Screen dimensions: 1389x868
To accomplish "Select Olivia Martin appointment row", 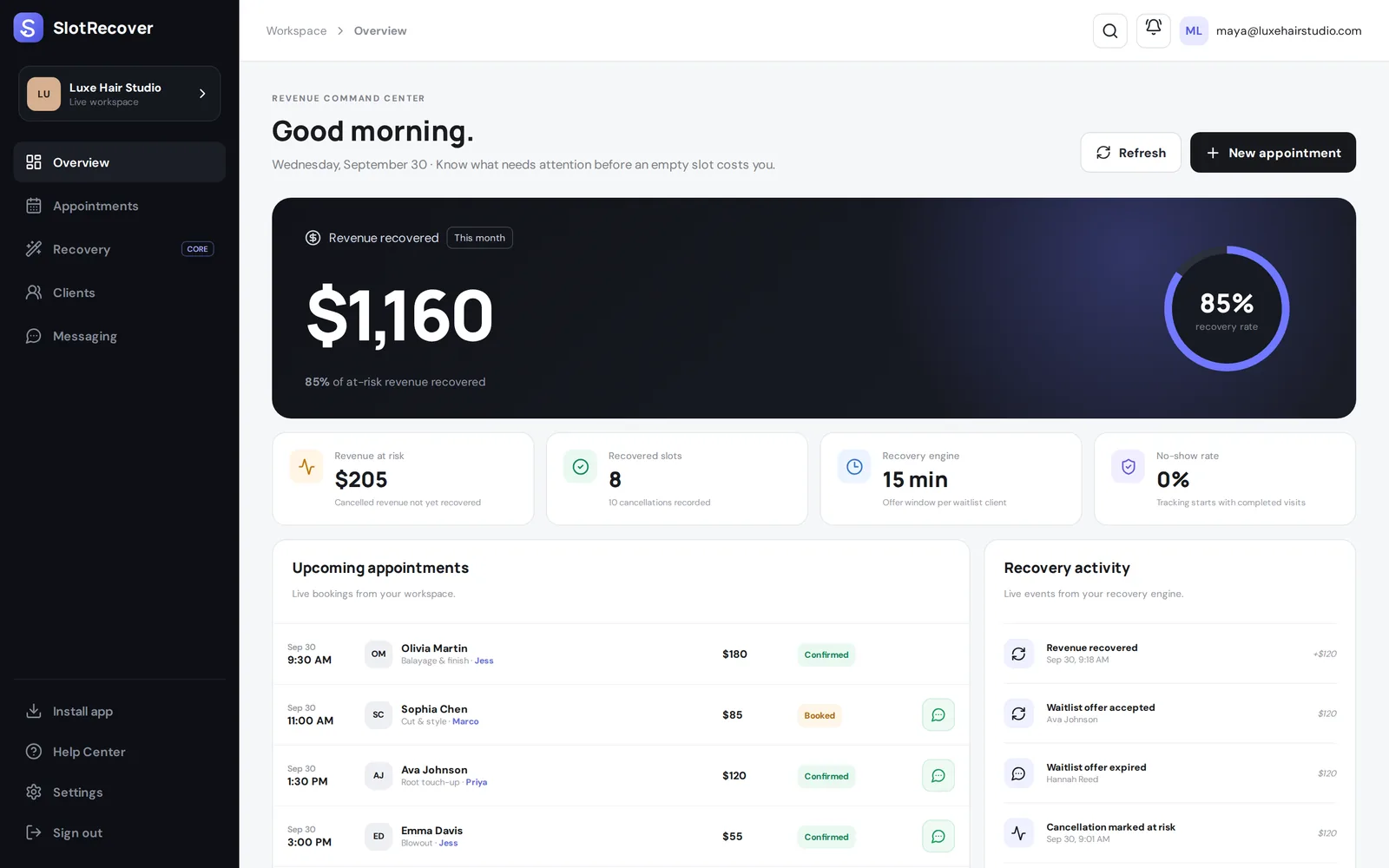I will [x=621, y=654].
